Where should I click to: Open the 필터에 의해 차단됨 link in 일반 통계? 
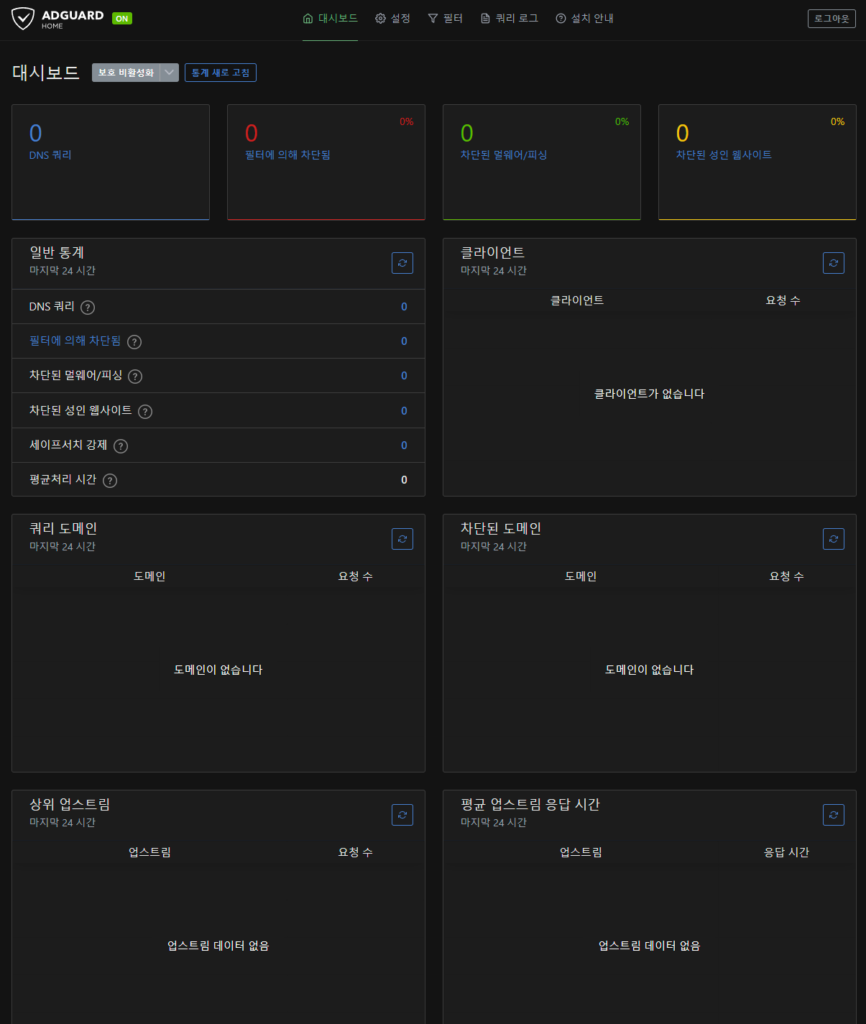[x=75, y=341]
